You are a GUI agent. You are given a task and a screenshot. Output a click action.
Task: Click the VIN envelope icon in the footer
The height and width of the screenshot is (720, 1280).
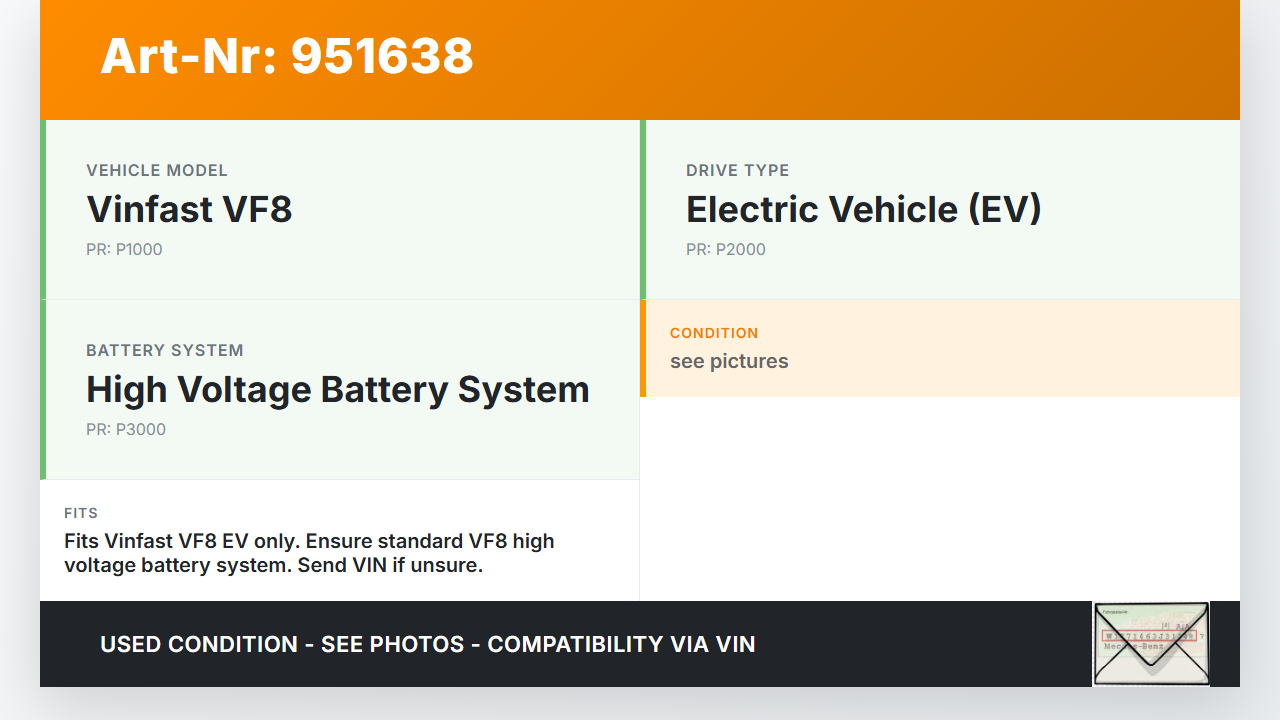(x=1151, y=644)
